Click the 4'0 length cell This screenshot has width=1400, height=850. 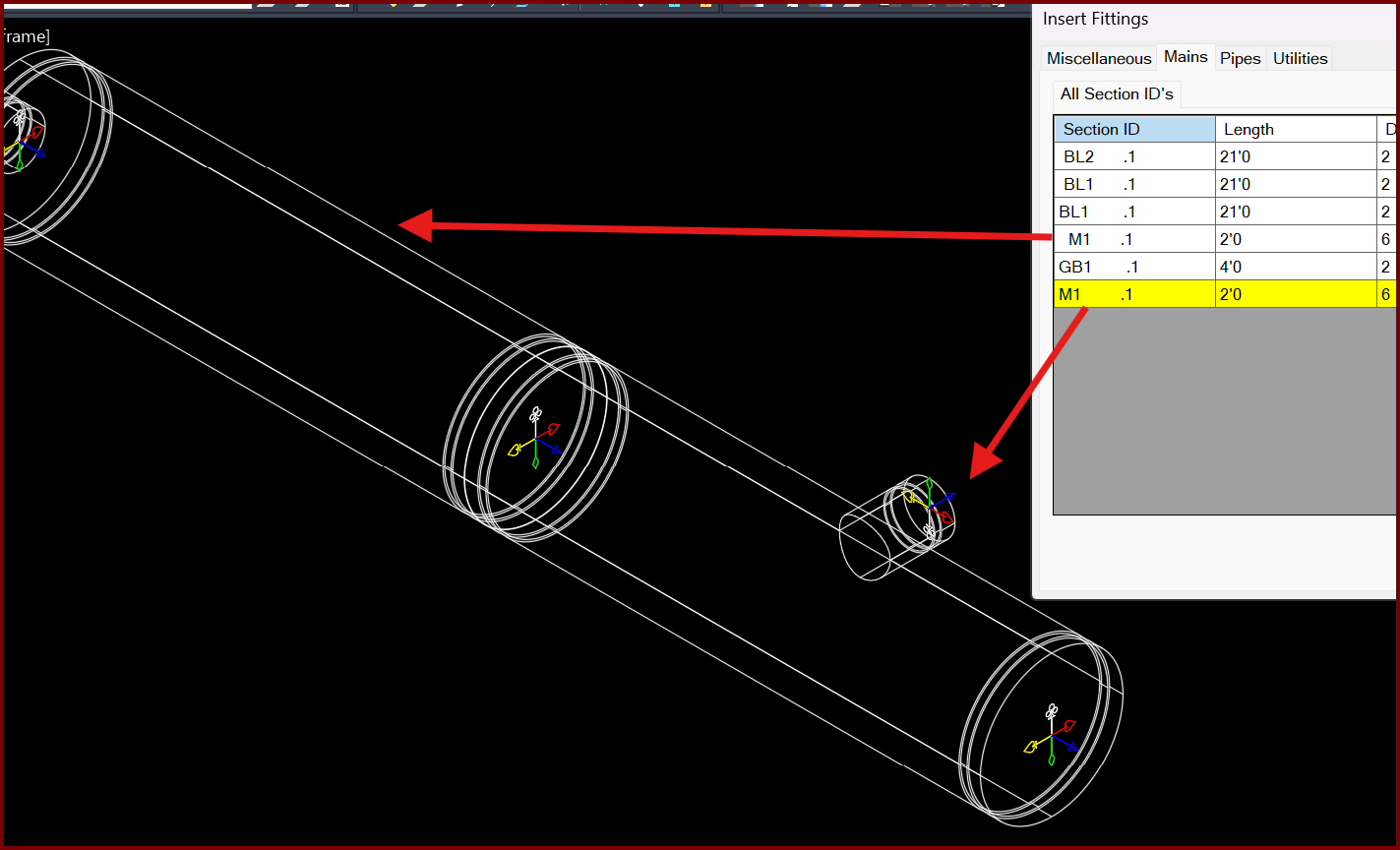1294,267
